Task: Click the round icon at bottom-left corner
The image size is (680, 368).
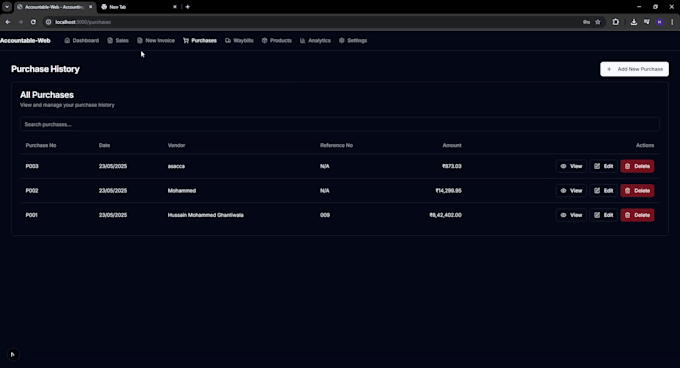Action: pos(13,355)
